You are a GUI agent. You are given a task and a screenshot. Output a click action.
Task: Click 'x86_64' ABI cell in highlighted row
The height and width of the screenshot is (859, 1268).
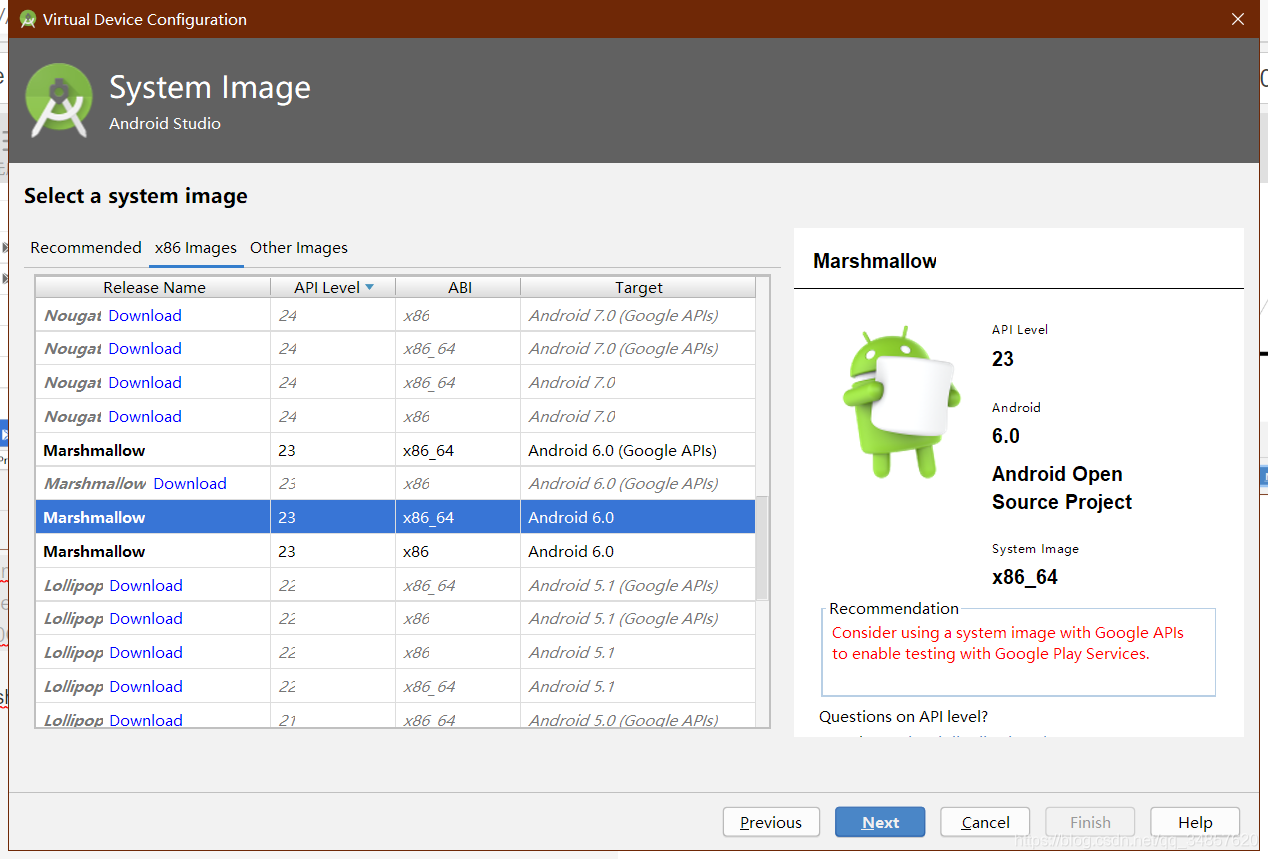point(458,518)
